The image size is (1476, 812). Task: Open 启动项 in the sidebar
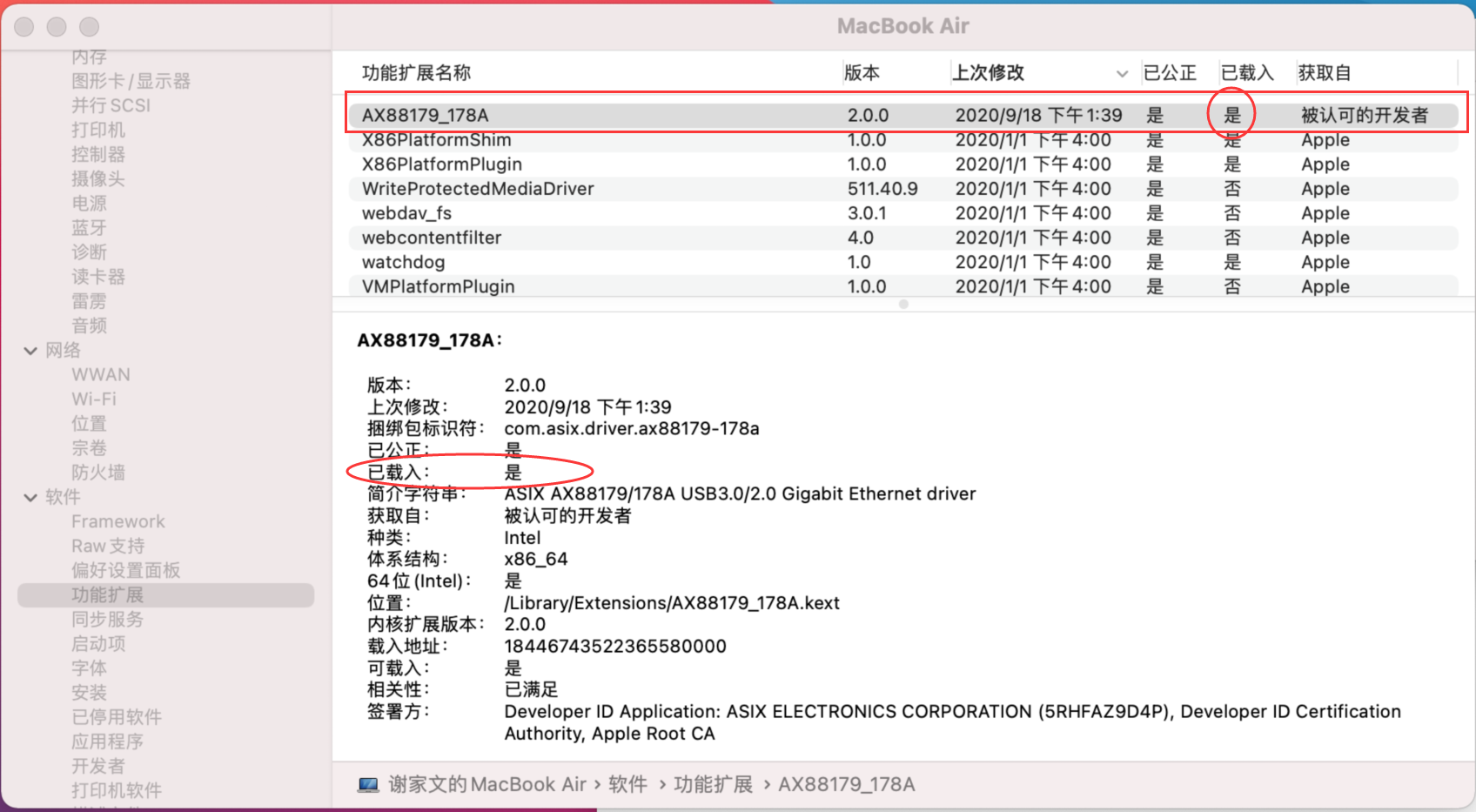(x=98, y=644)
